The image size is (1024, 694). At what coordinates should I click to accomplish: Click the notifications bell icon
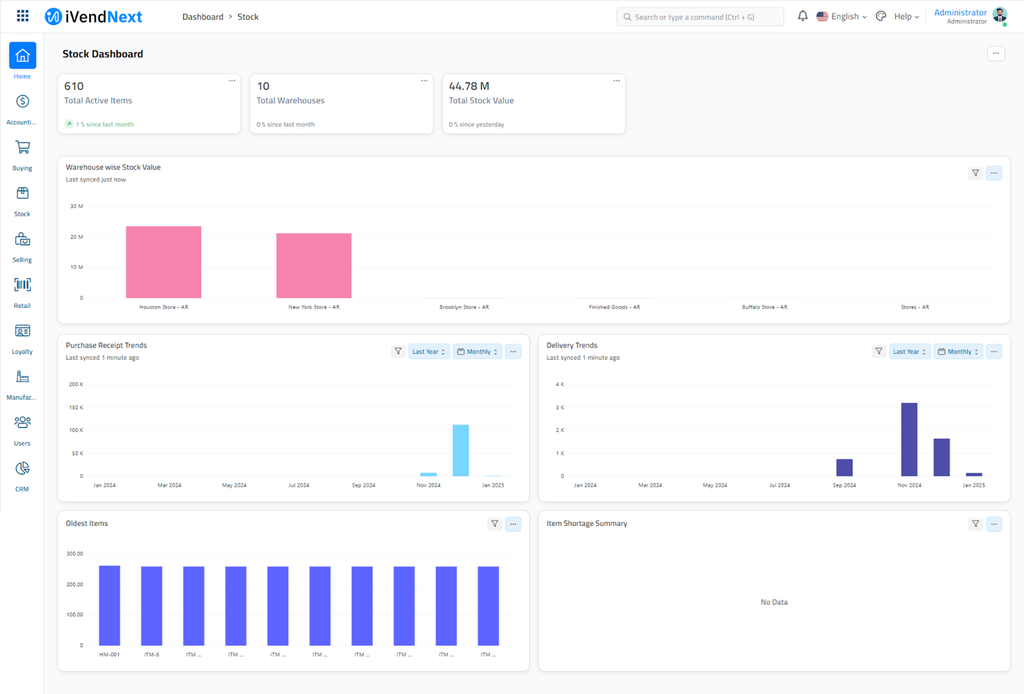pos(802,16)
